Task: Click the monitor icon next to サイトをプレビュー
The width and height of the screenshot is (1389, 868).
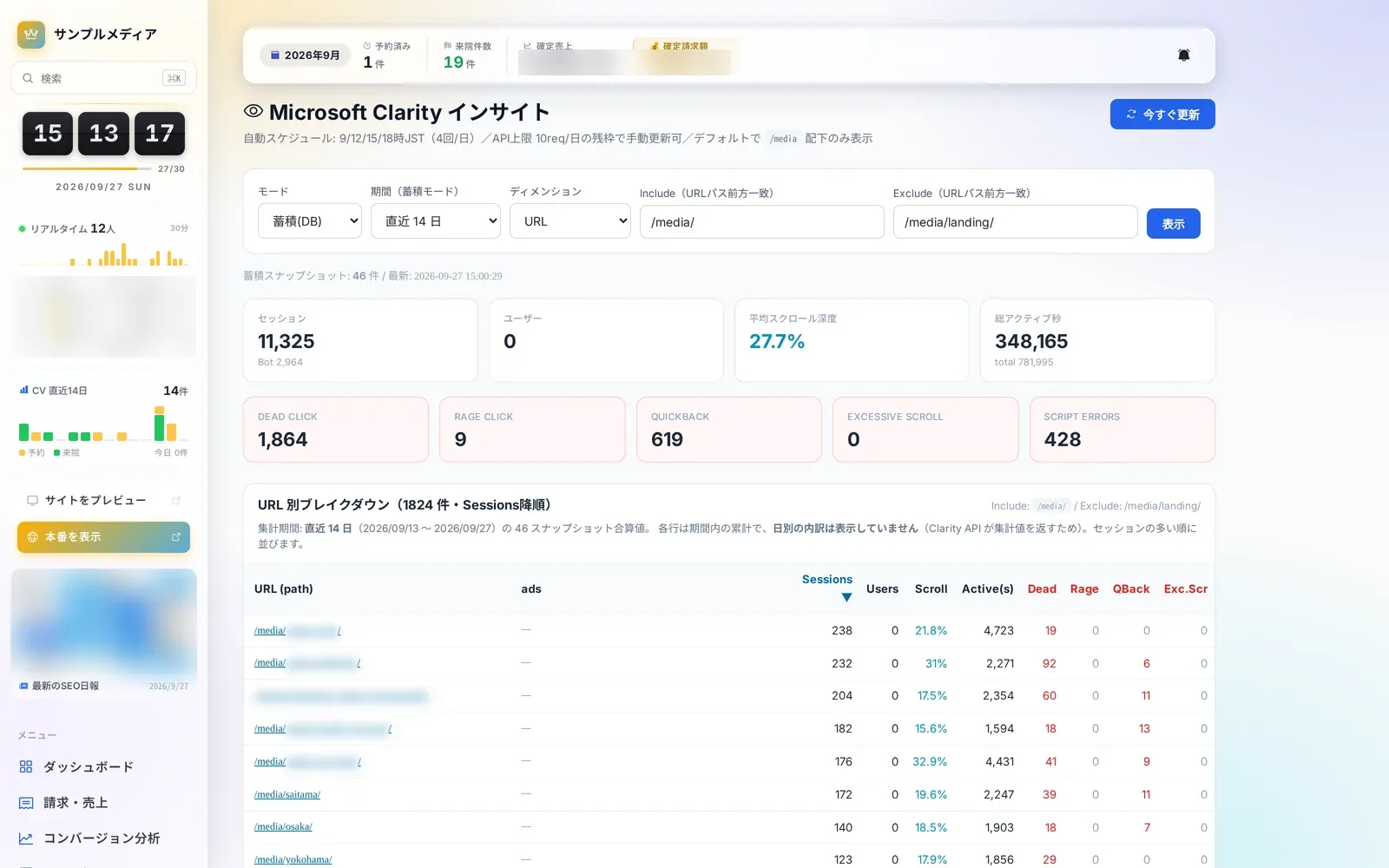Action: 32,501
